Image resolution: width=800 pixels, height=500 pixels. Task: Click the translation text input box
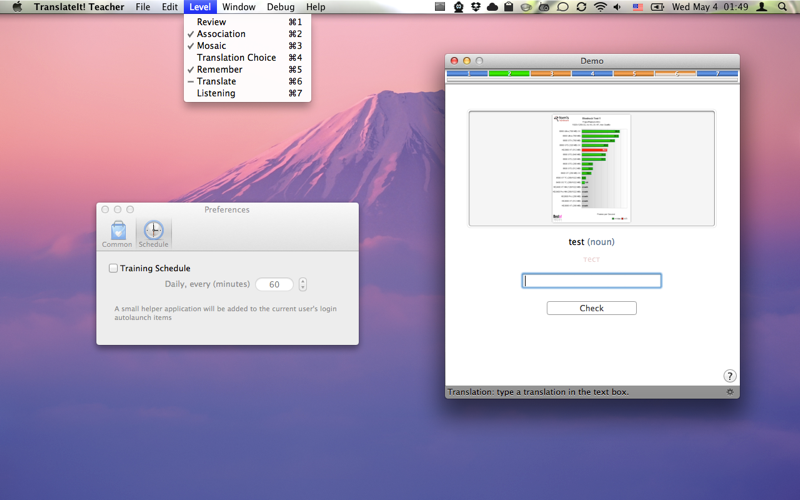click(591, 281)
